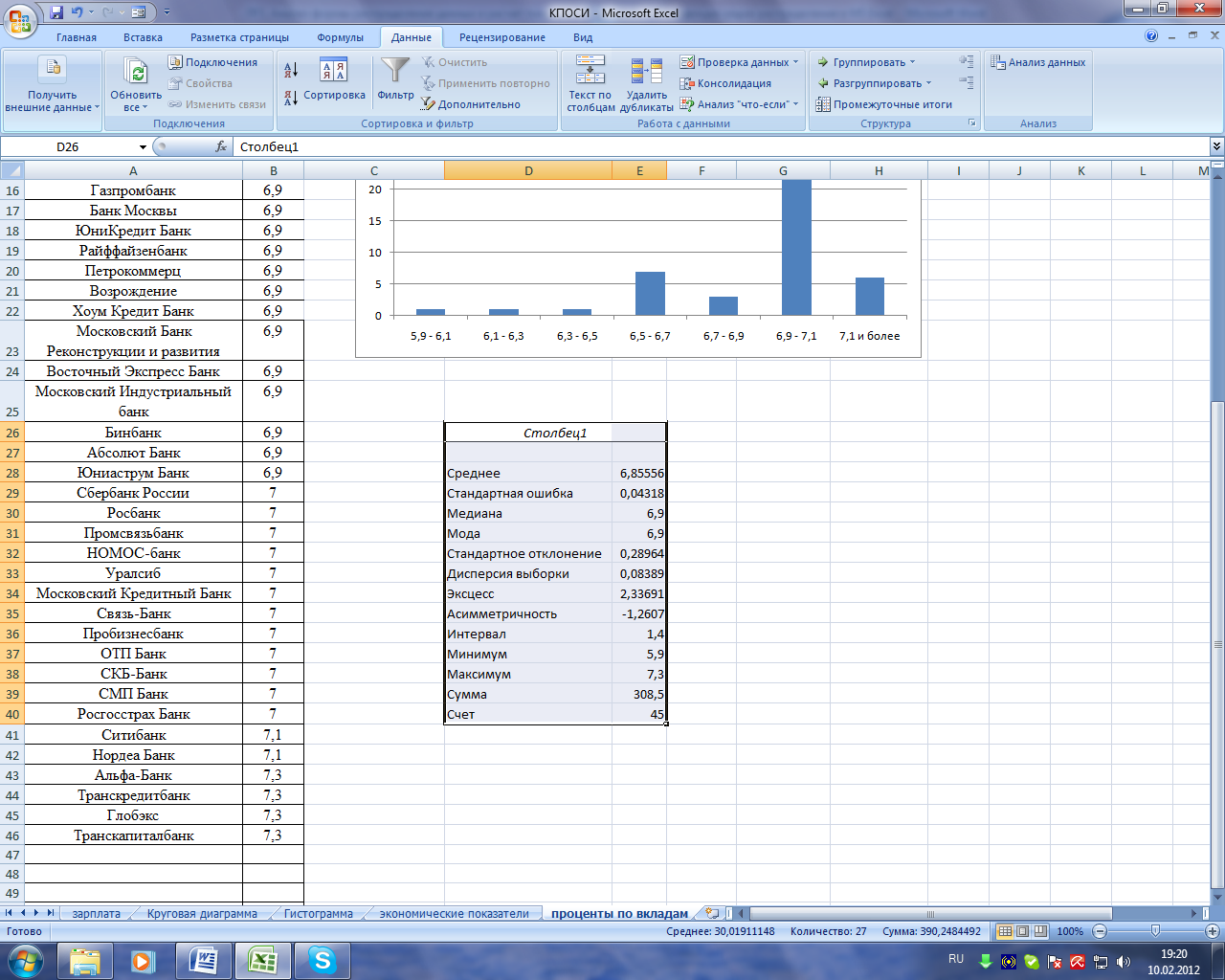Image resolution: width=1225 pixels, height=980 pixels.
Task: Expand the Группировать dropdown arrow
Action: (x=912, y=62)
